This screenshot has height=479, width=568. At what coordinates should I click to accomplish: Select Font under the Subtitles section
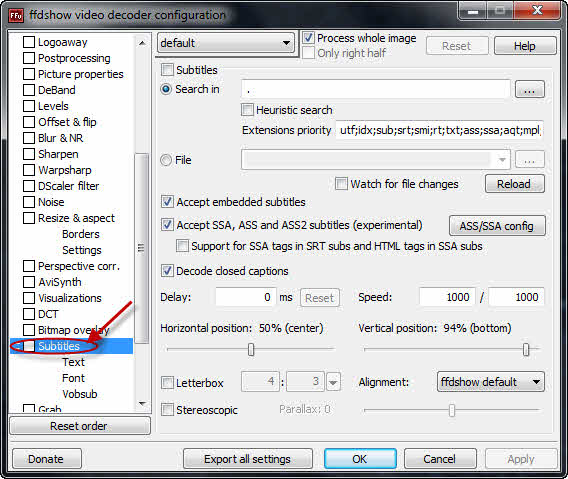(x=73, y=378)
